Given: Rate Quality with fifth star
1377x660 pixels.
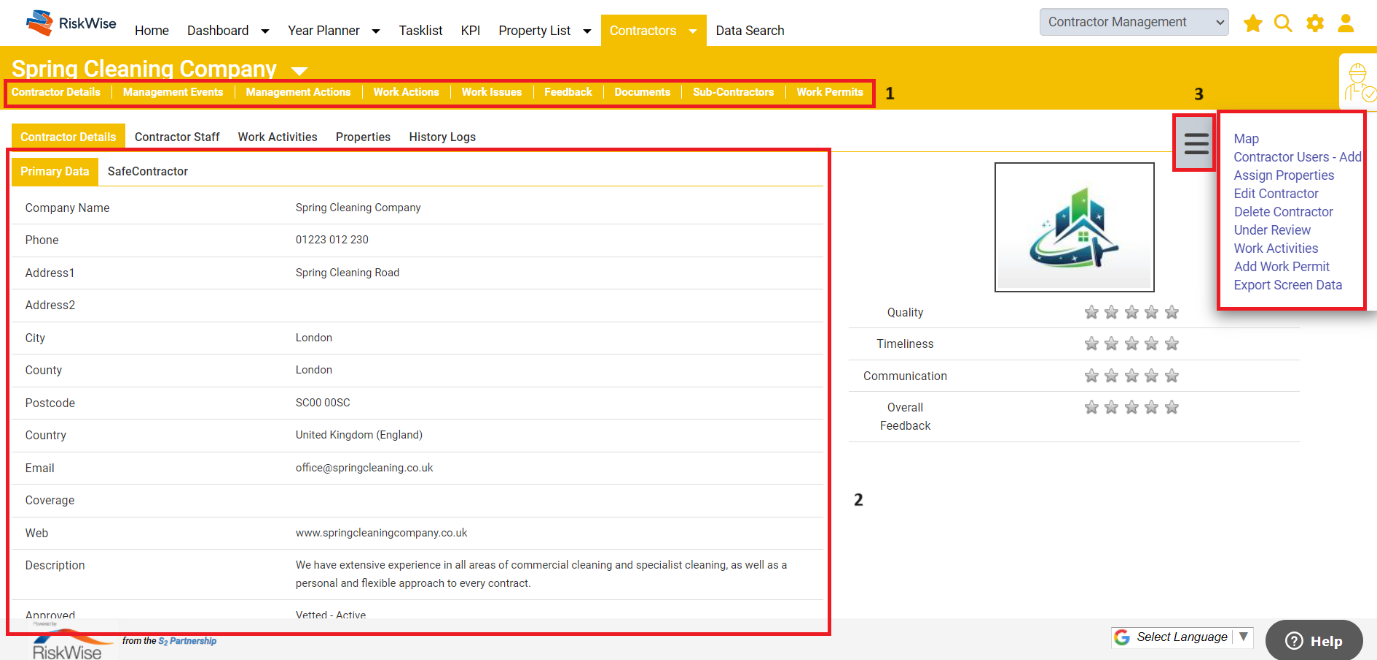Looking at the screenshot, I should coord(1172,312).
